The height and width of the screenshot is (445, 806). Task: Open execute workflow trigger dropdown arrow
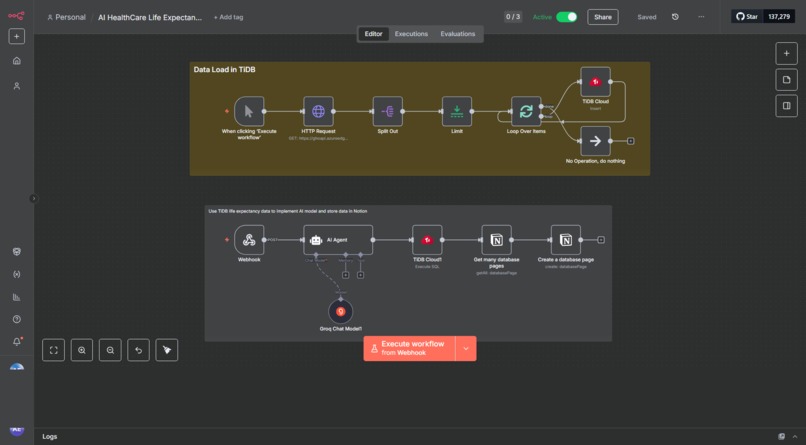pos(466,348)
